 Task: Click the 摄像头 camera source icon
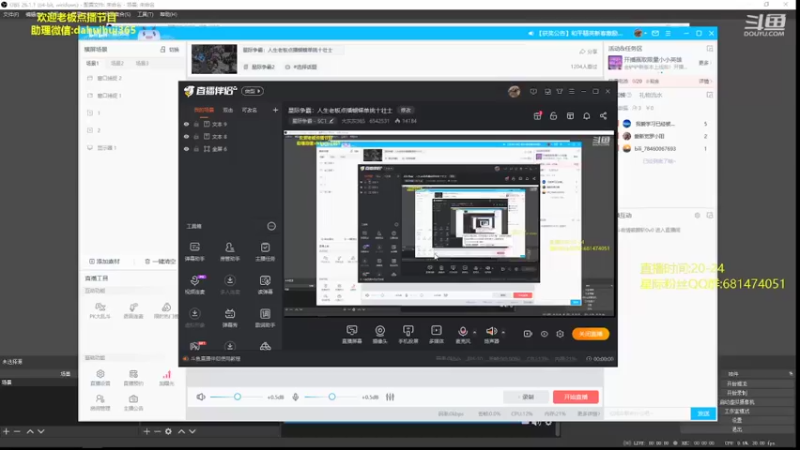click(380, 334)
